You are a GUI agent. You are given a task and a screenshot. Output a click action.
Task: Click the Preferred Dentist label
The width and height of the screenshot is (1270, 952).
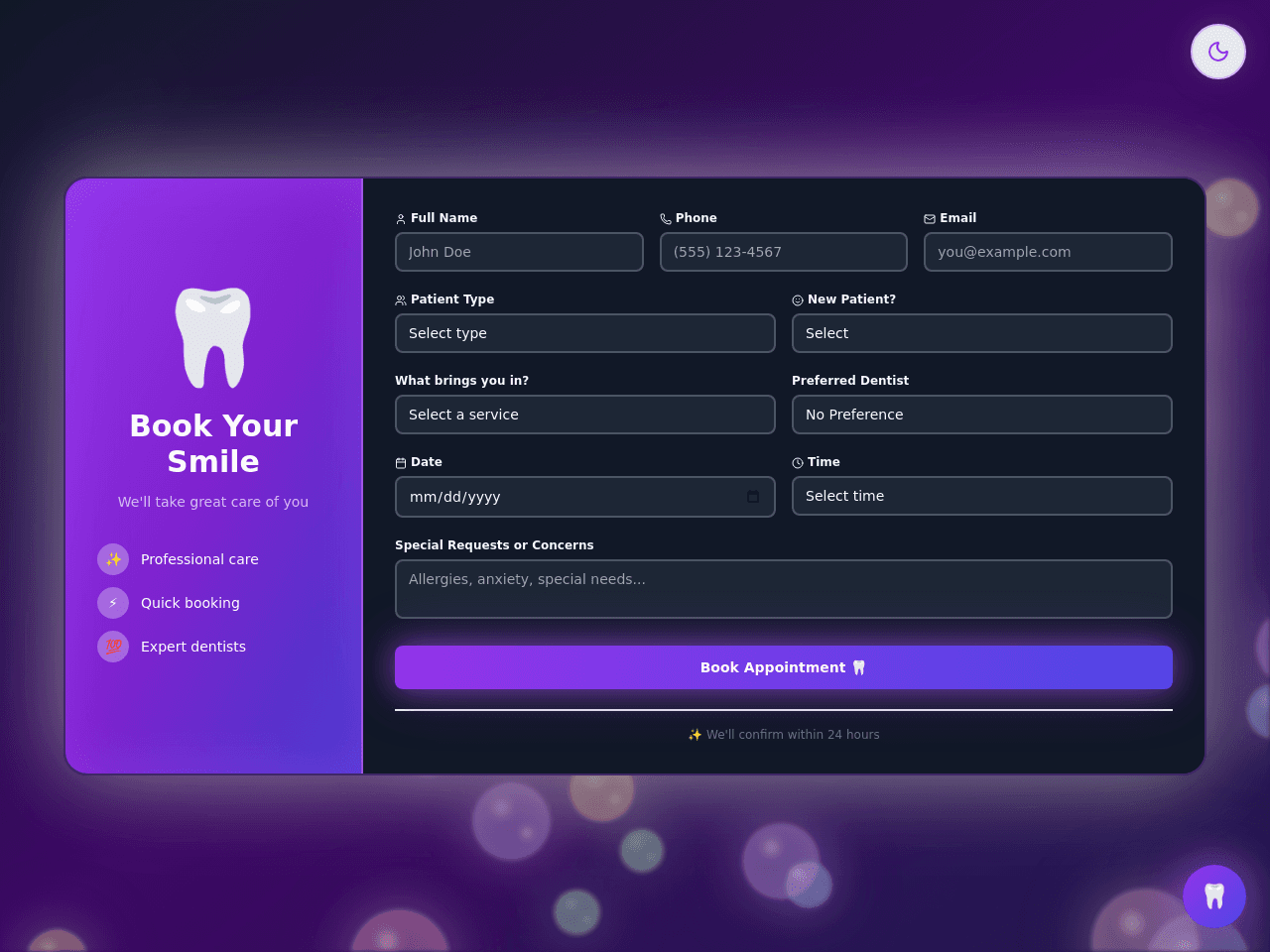tap(850, 381)
